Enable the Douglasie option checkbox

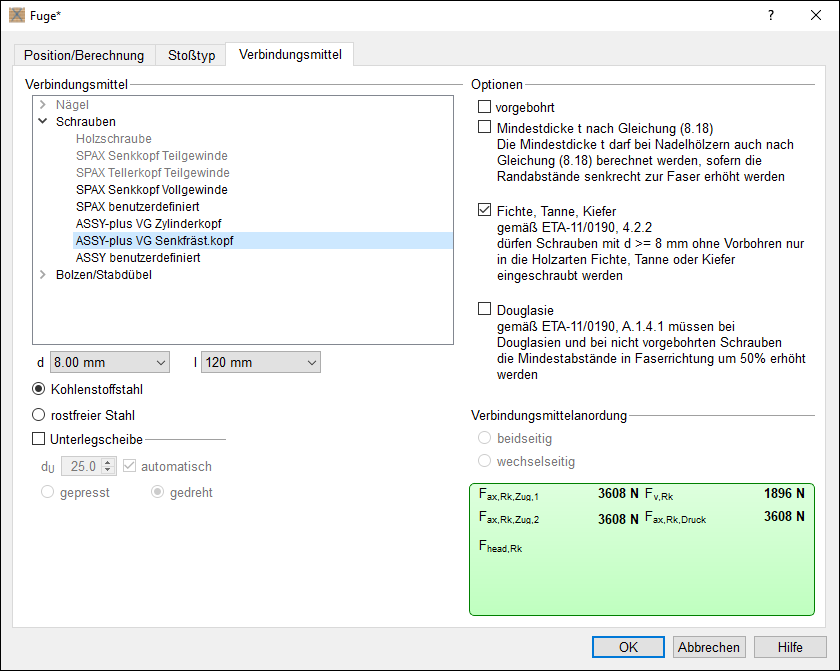pos(485,310)
